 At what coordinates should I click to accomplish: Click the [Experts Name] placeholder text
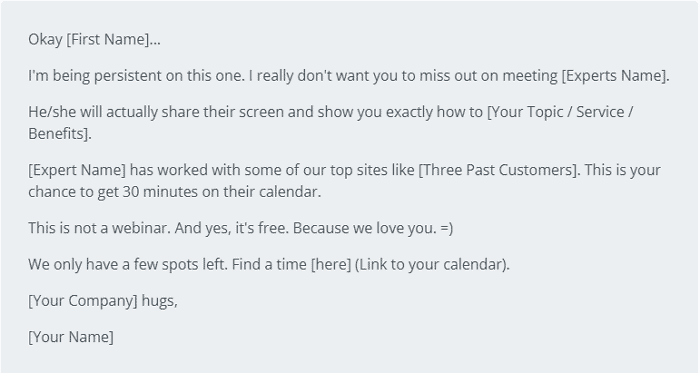tap(614, 76)
